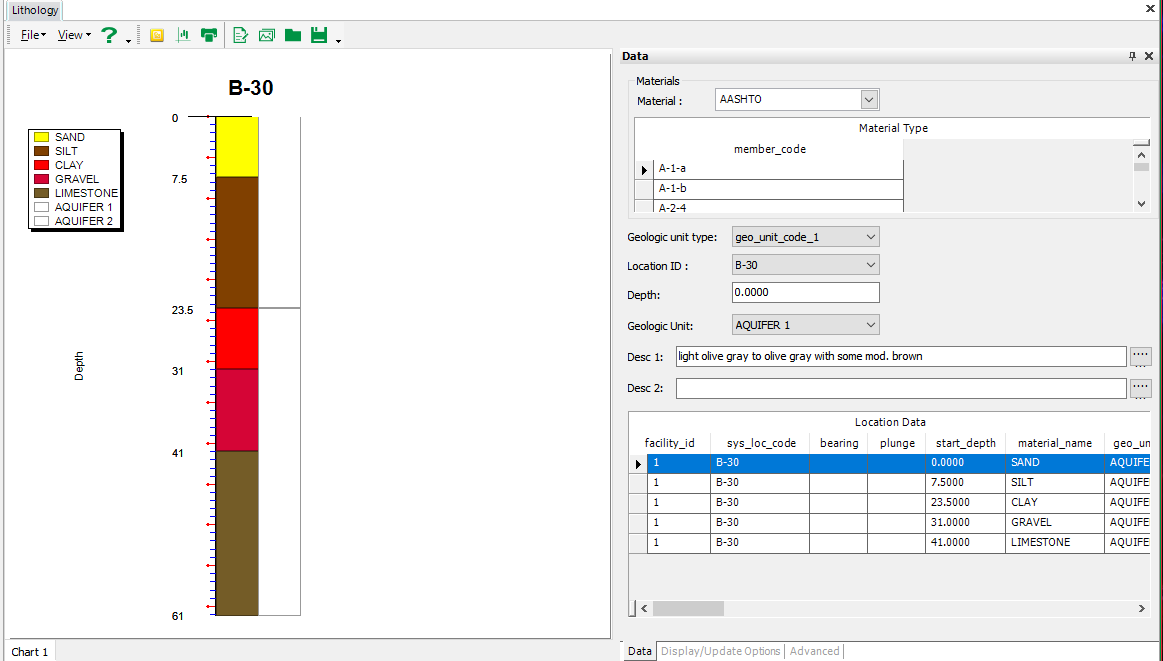Screen dimensions: 1163x661
Task: Click the ellipsis button beside Desc 1
Action: pyautogui.click(x=1140, y=356)
